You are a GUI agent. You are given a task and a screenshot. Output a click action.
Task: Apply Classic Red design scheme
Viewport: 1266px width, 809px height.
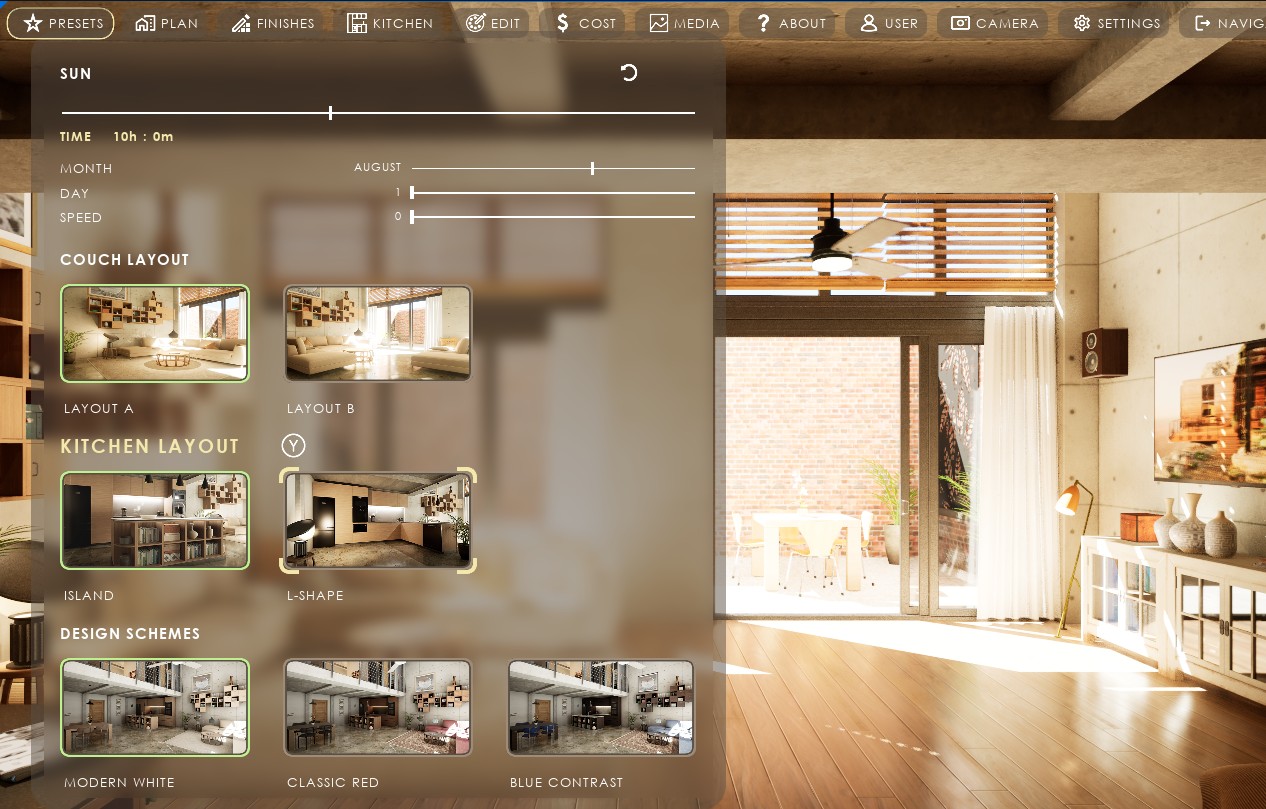(378, 707)
